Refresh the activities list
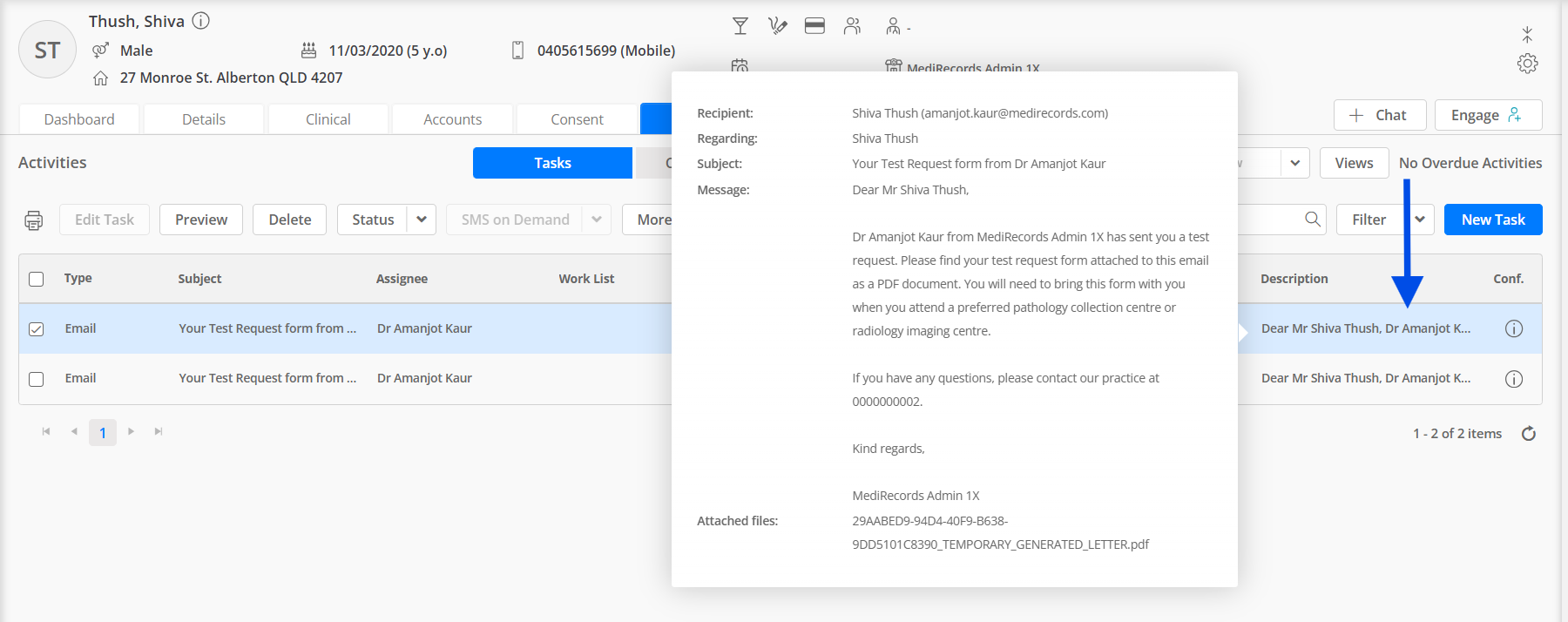The image size is (1568, 622). click(x=1528, y=434)
